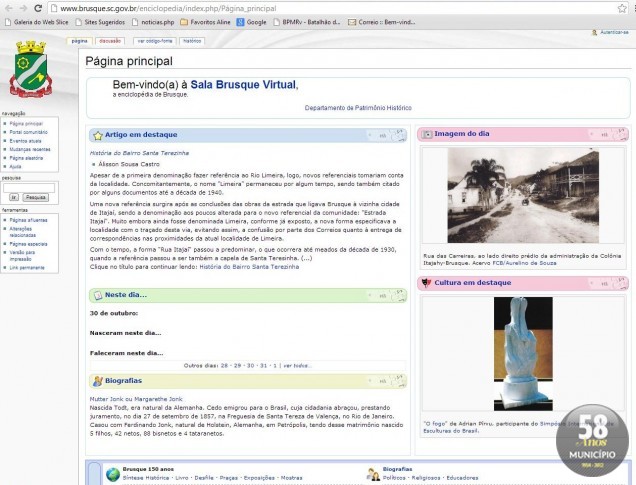Click the browser back arrow
Screen dimensions: 636x485
pos(9,8)
